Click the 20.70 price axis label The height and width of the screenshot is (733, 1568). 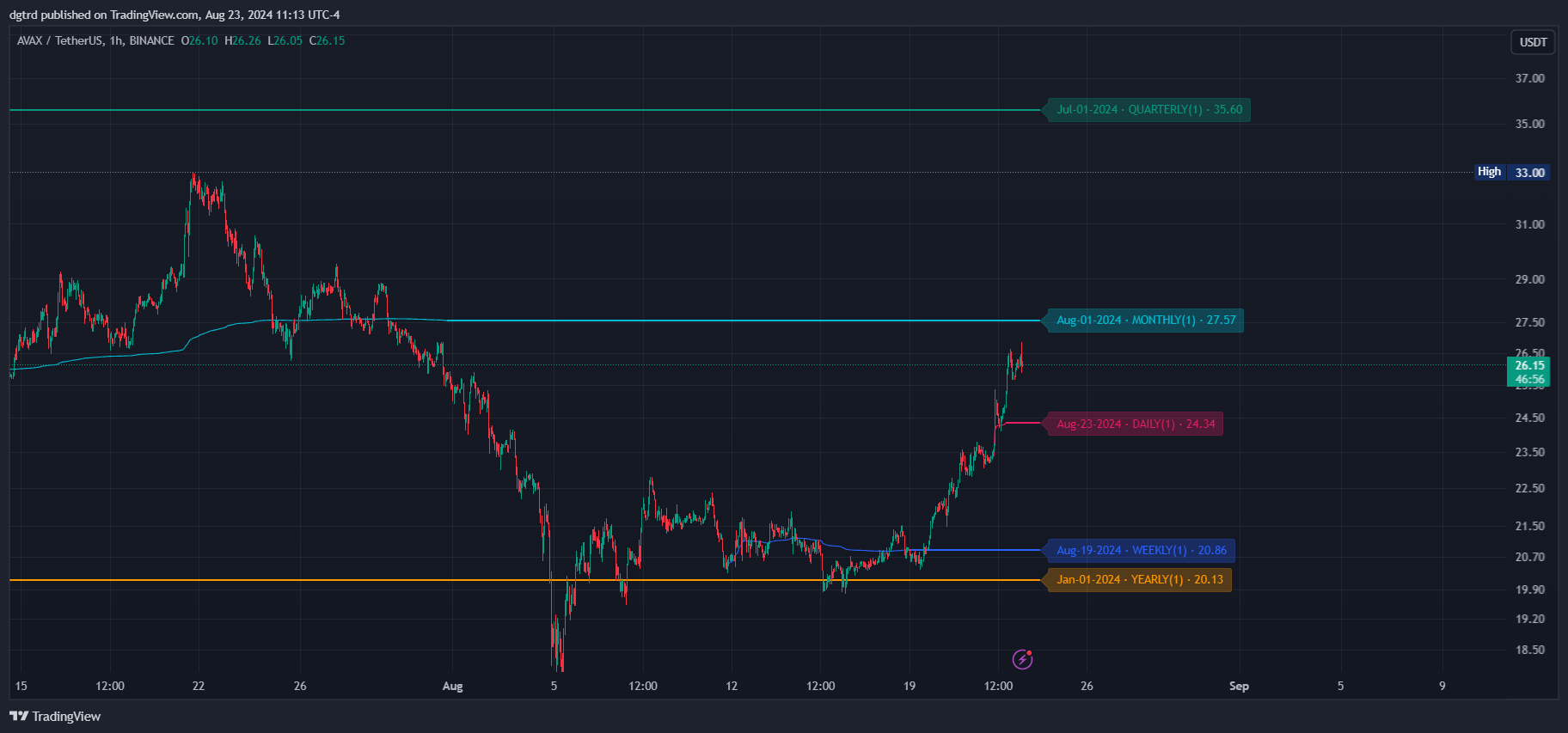[1530, 557]
